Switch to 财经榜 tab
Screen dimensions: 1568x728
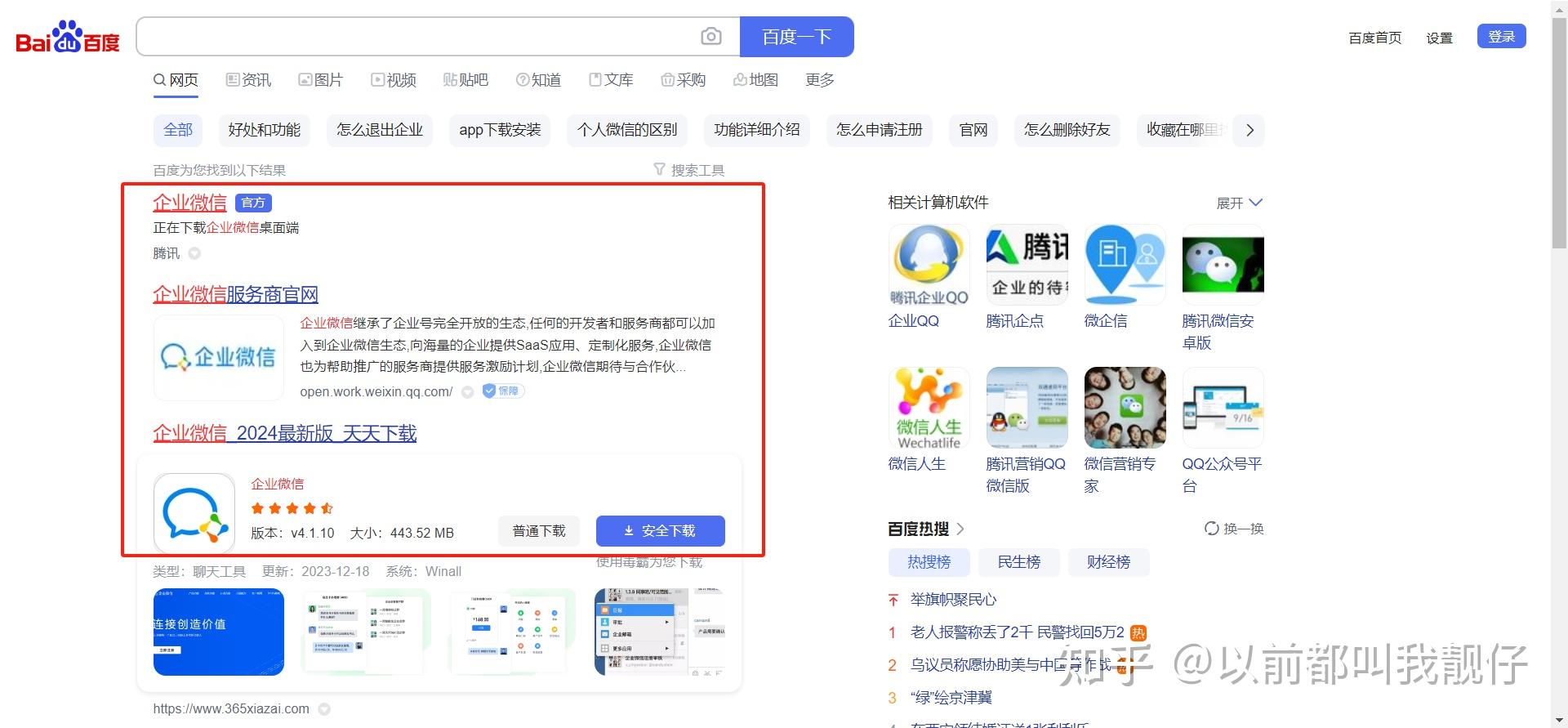(x=1108, y=562)
